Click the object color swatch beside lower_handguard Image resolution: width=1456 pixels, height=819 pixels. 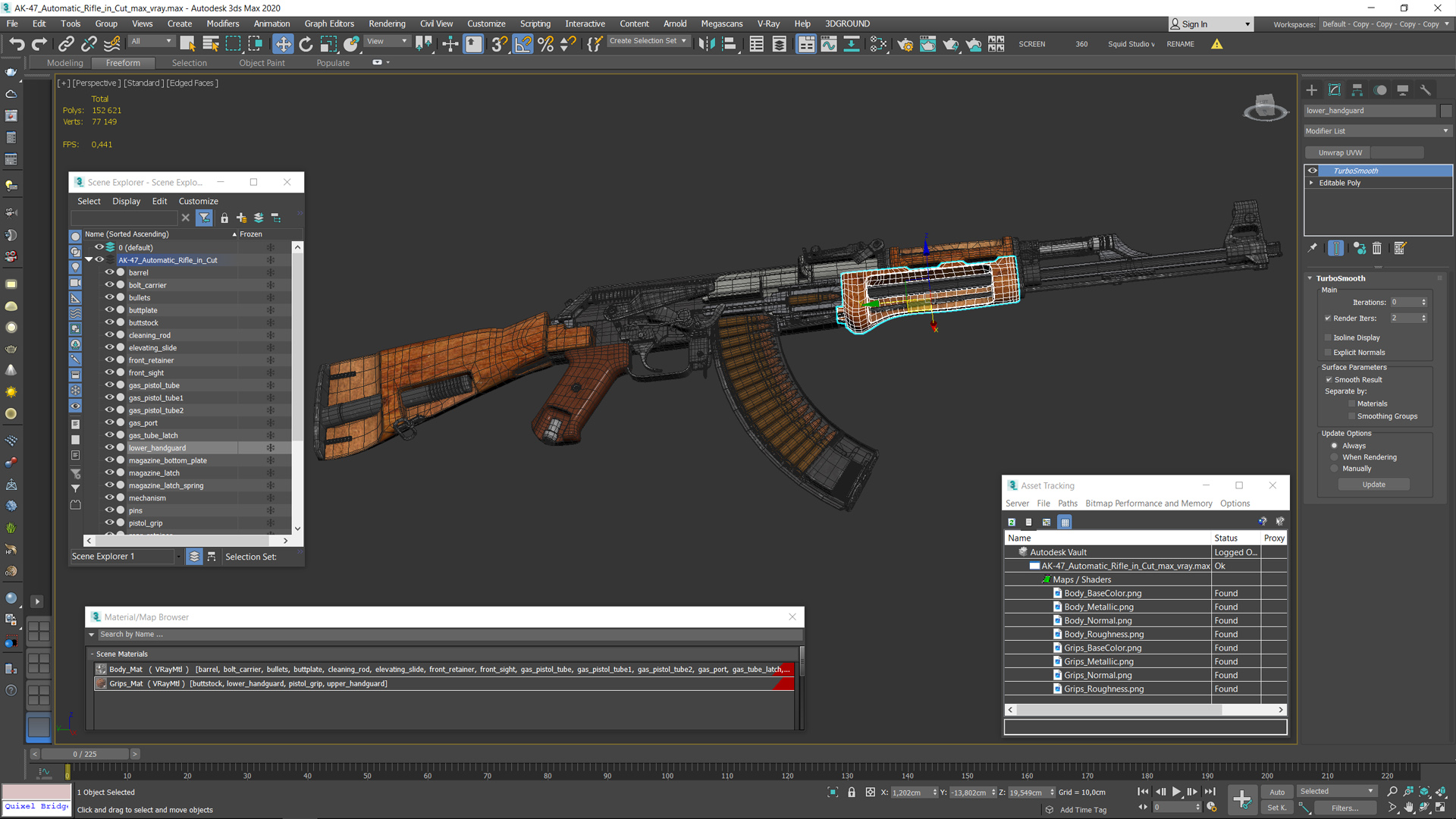point(1445,111)
